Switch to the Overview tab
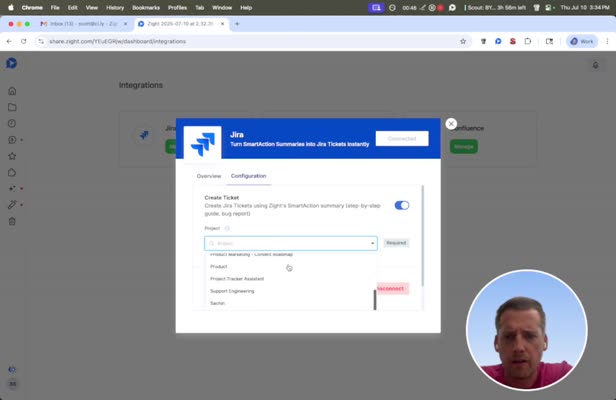 point(209,176)
